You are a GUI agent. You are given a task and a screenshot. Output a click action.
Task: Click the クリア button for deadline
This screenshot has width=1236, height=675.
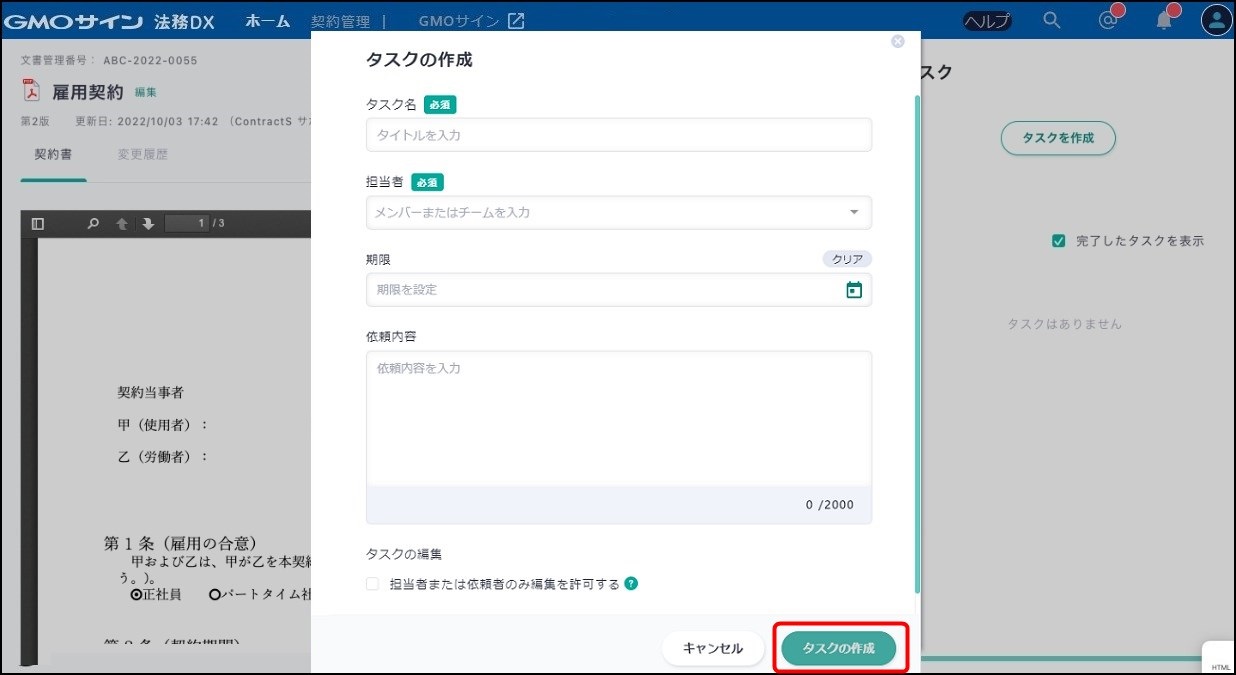tap(847, 259)
